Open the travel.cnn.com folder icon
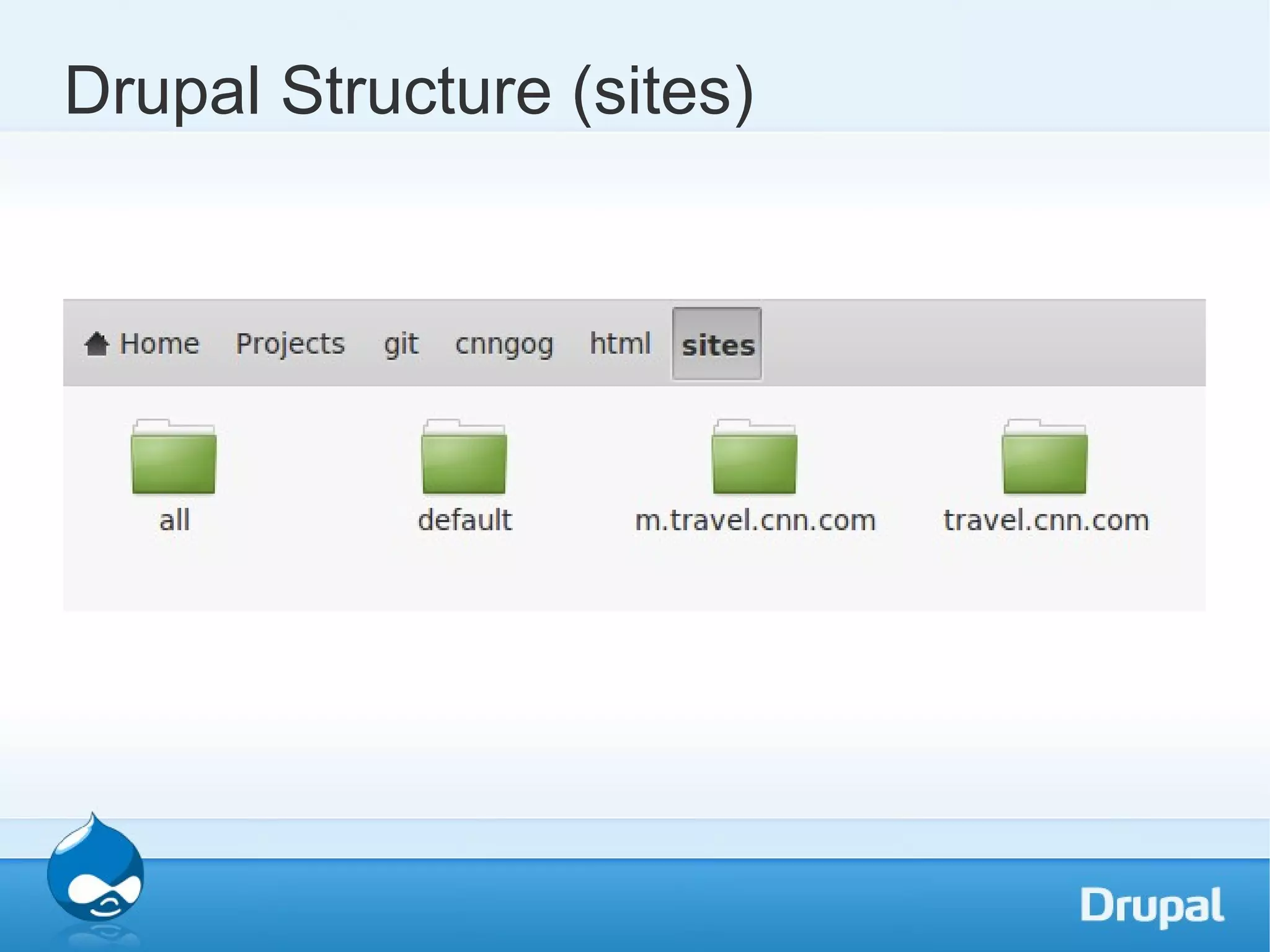This screenshot has height=952, width=1270. [x=1044, y=457]
